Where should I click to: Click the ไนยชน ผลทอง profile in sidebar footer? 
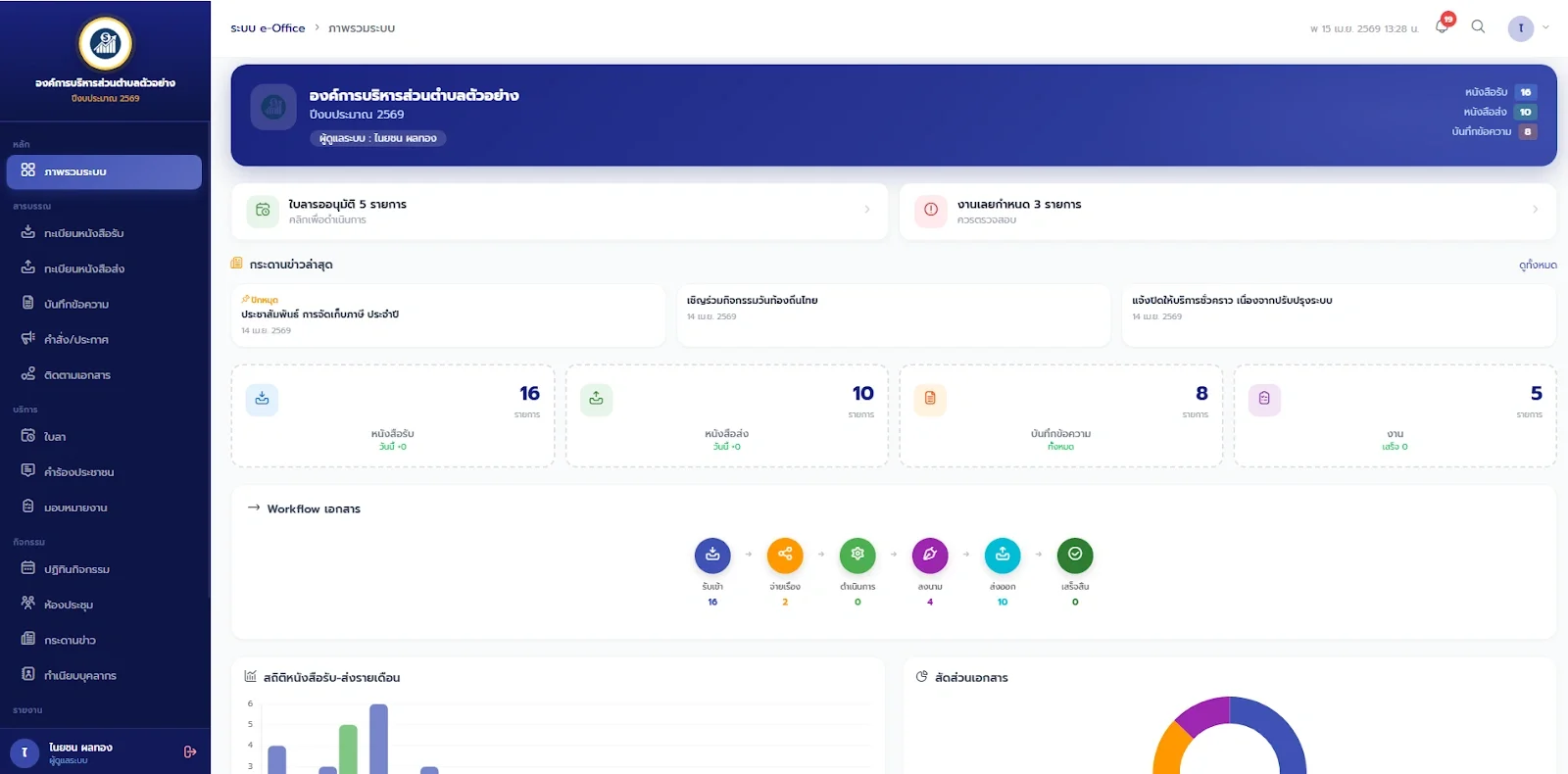[81, 751]
